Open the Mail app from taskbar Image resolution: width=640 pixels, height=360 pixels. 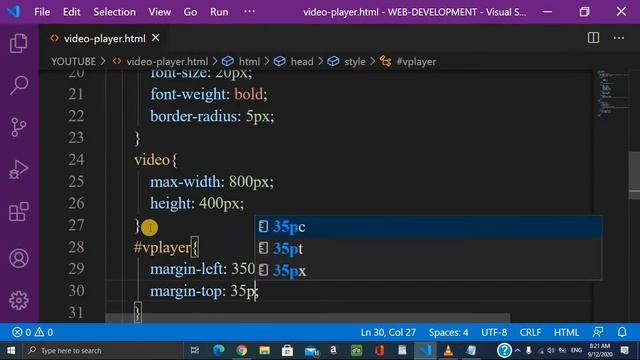(311, 351)
